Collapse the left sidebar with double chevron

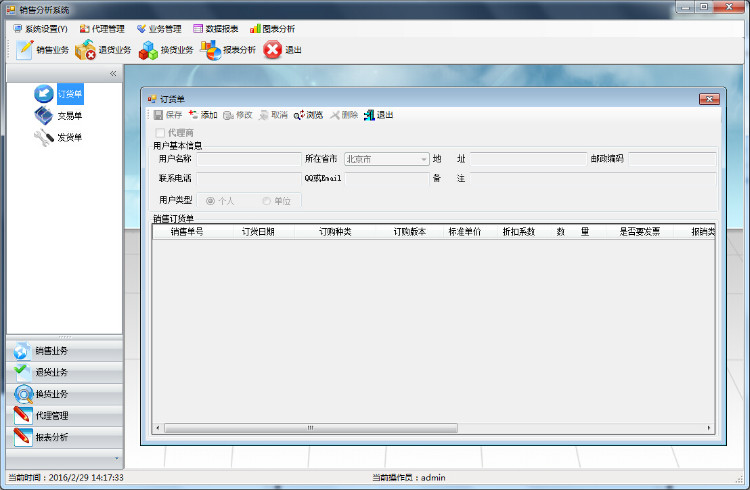pos(113,73)
